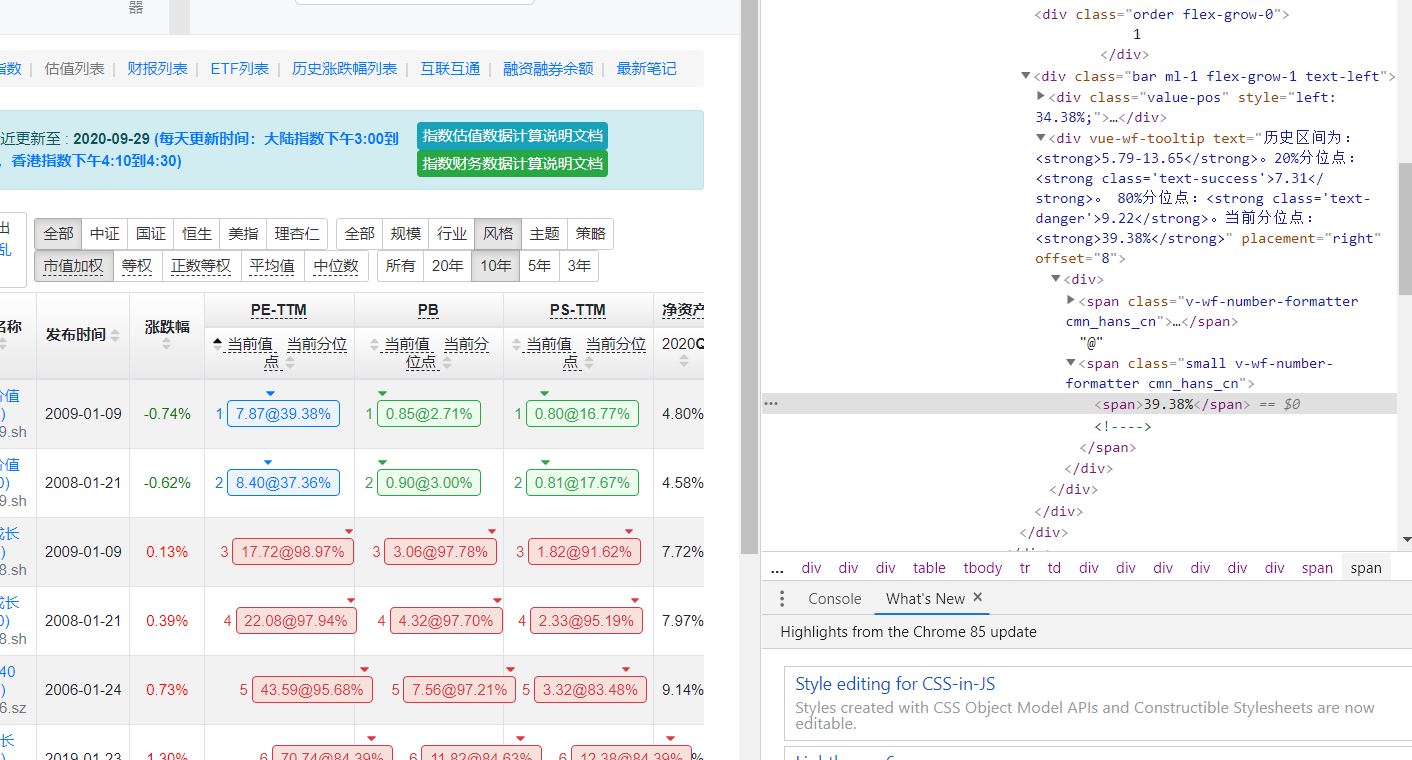Switch to Console drawer tab
This screenshot has height=760, width=1412.
pyautogui.click(x=834, y=598)
